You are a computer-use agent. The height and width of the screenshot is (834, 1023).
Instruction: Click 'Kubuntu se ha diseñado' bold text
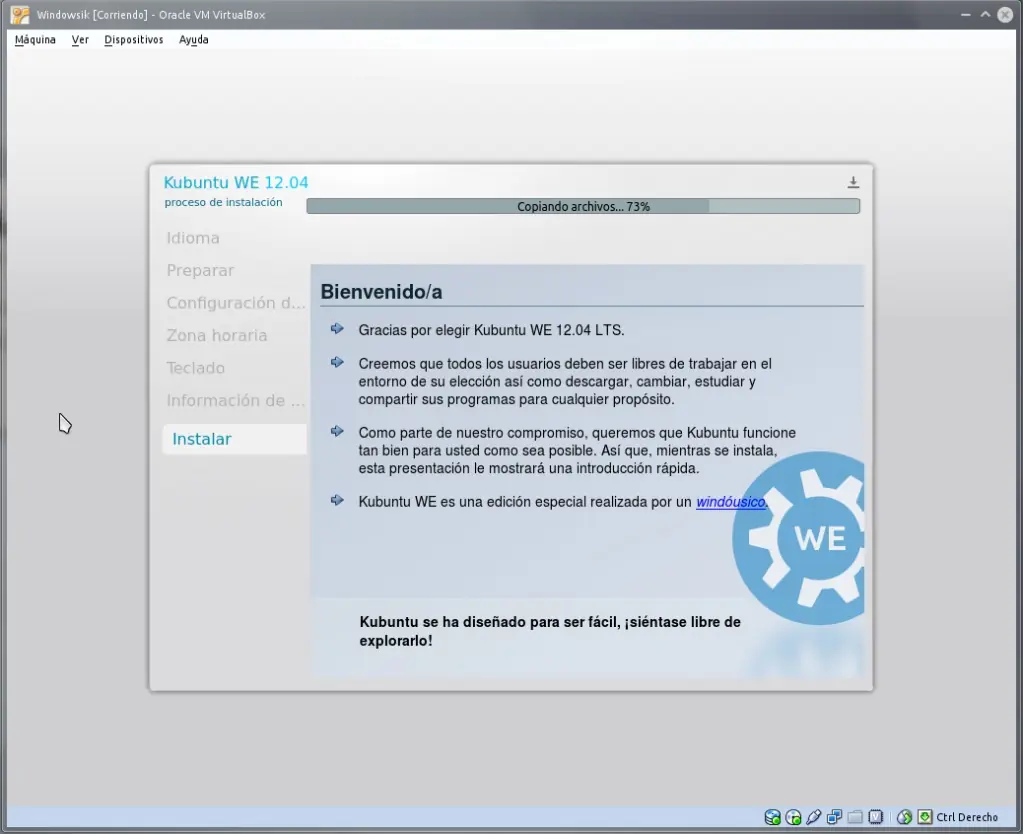pos(550,631)
